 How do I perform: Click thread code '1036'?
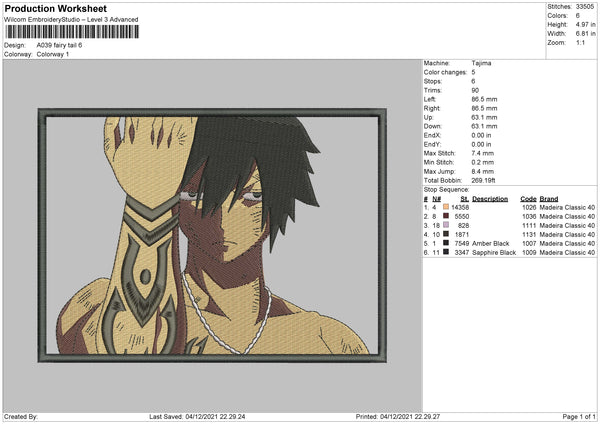[x=529, y=217]
